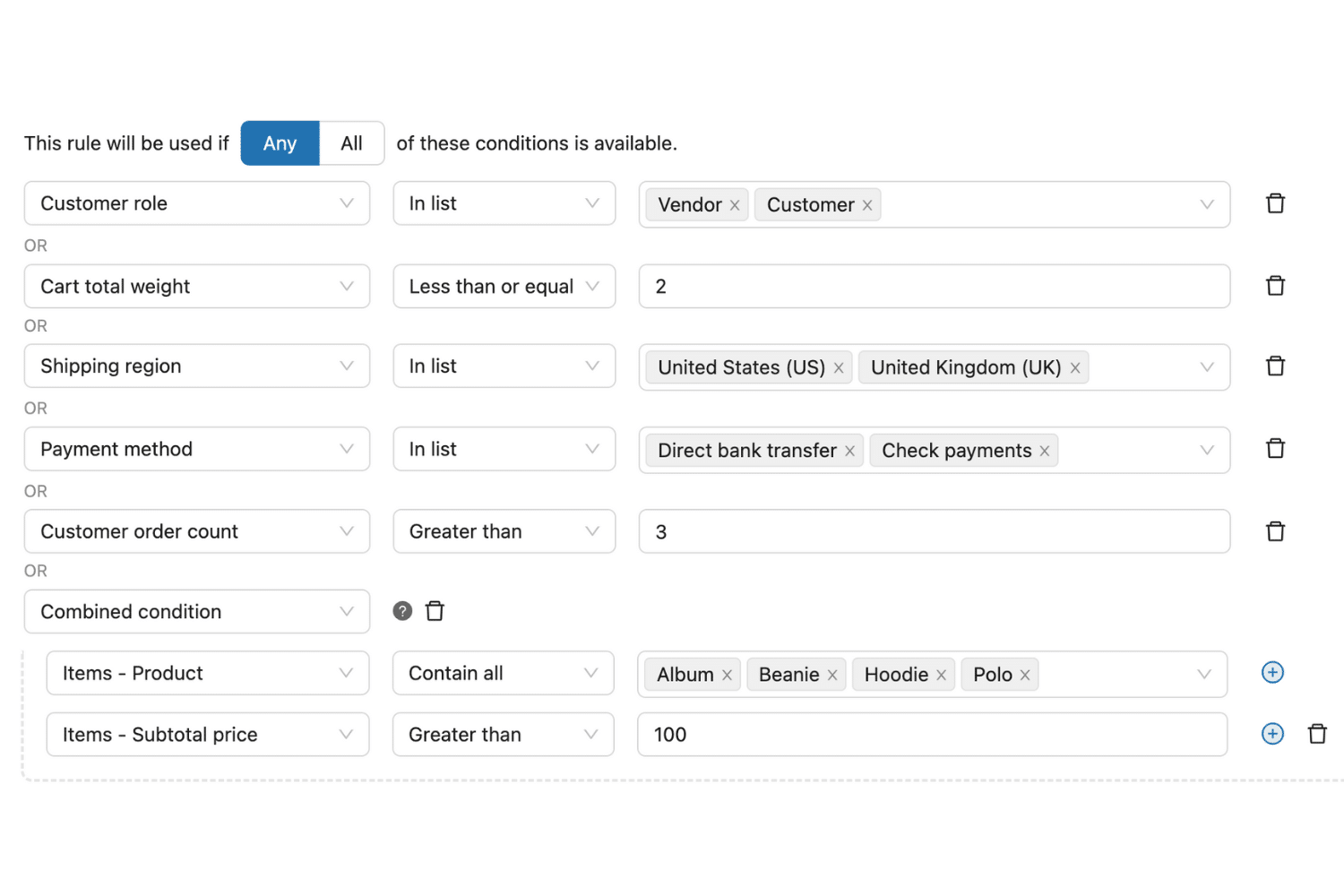Delete the Items - Subtotal price row
Screen dimensions: 1344x896
point(1317,735)
